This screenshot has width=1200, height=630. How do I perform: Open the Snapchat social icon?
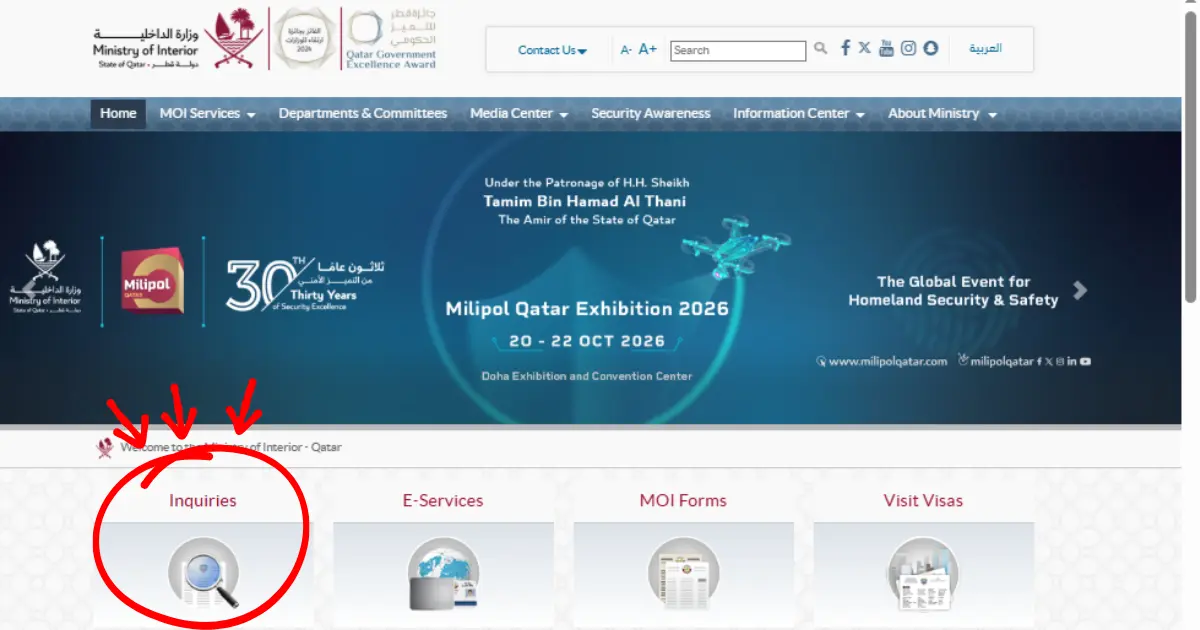click(931, 48)
